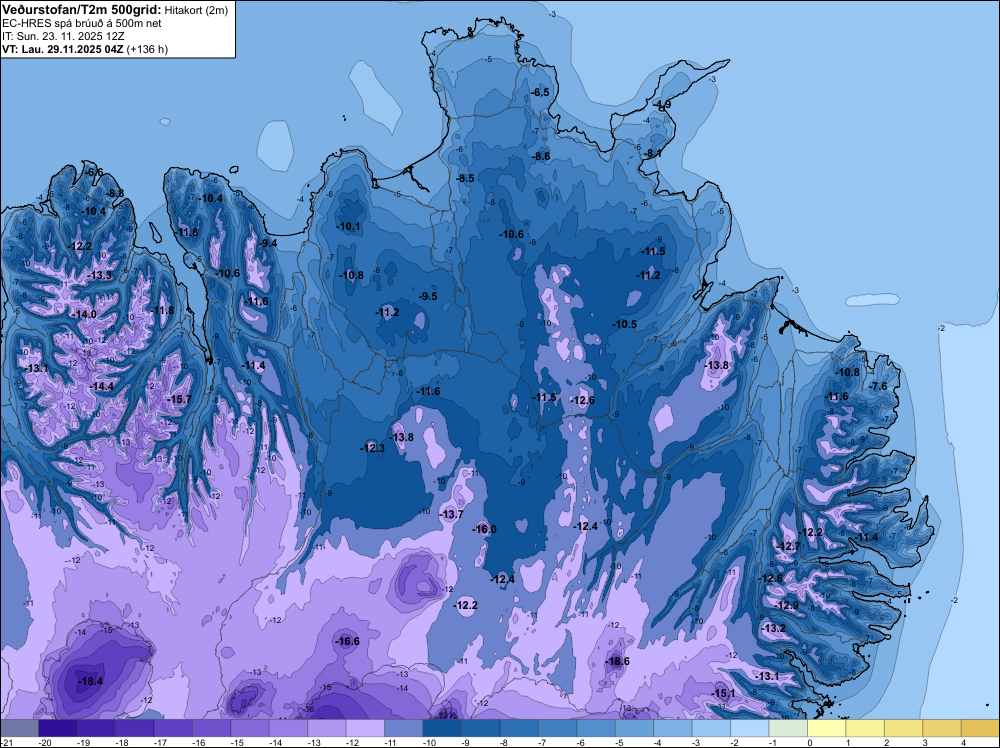Click the legend color swatch labeled -20
This screenshot has height=748, width=1000.
point(58,728)
